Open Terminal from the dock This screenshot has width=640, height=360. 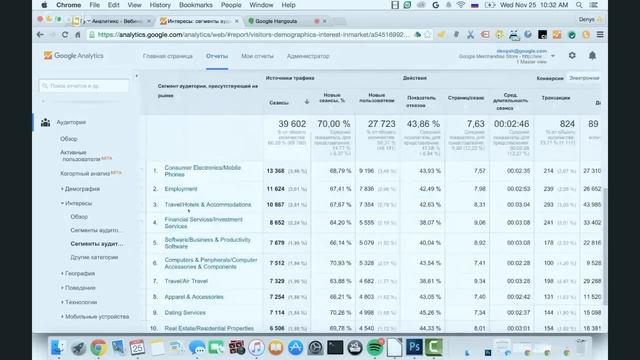click(x=335, y=347)
